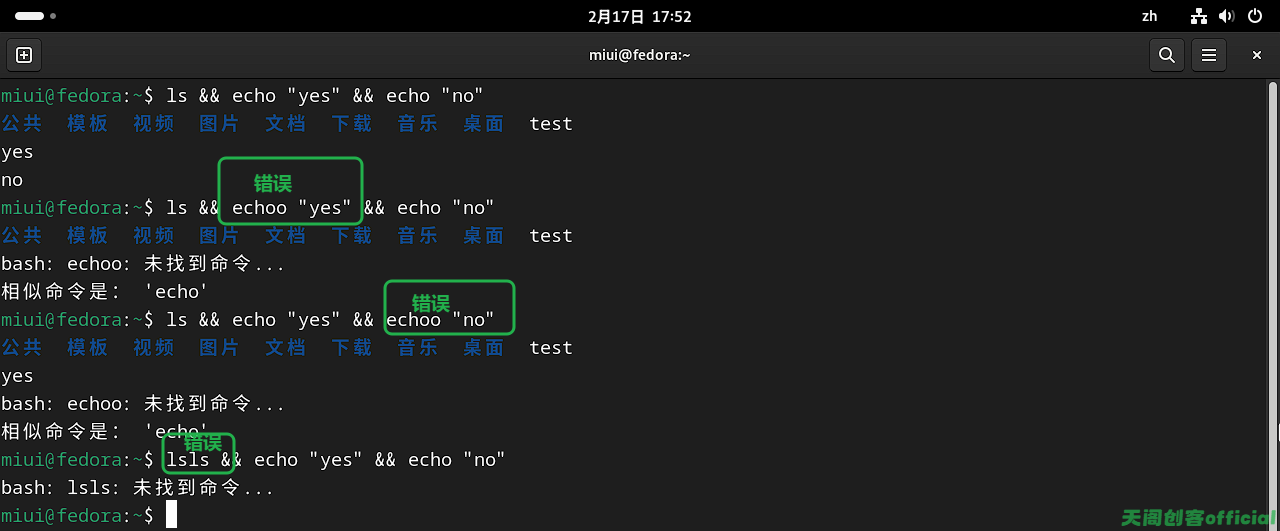Click the blinking cursor at last prompt
Viewport: 1280px width, 531px height.
[172, 515]
